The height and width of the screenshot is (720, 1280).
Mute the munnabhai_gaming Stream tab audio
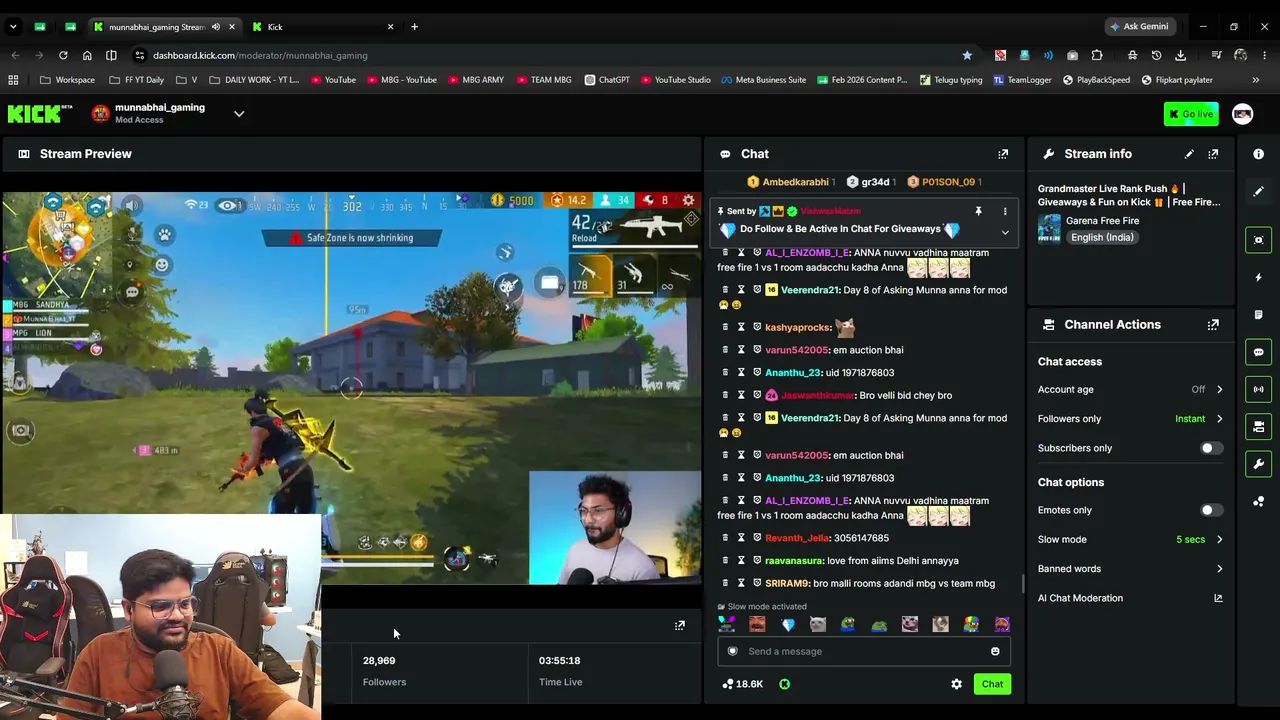216,27
